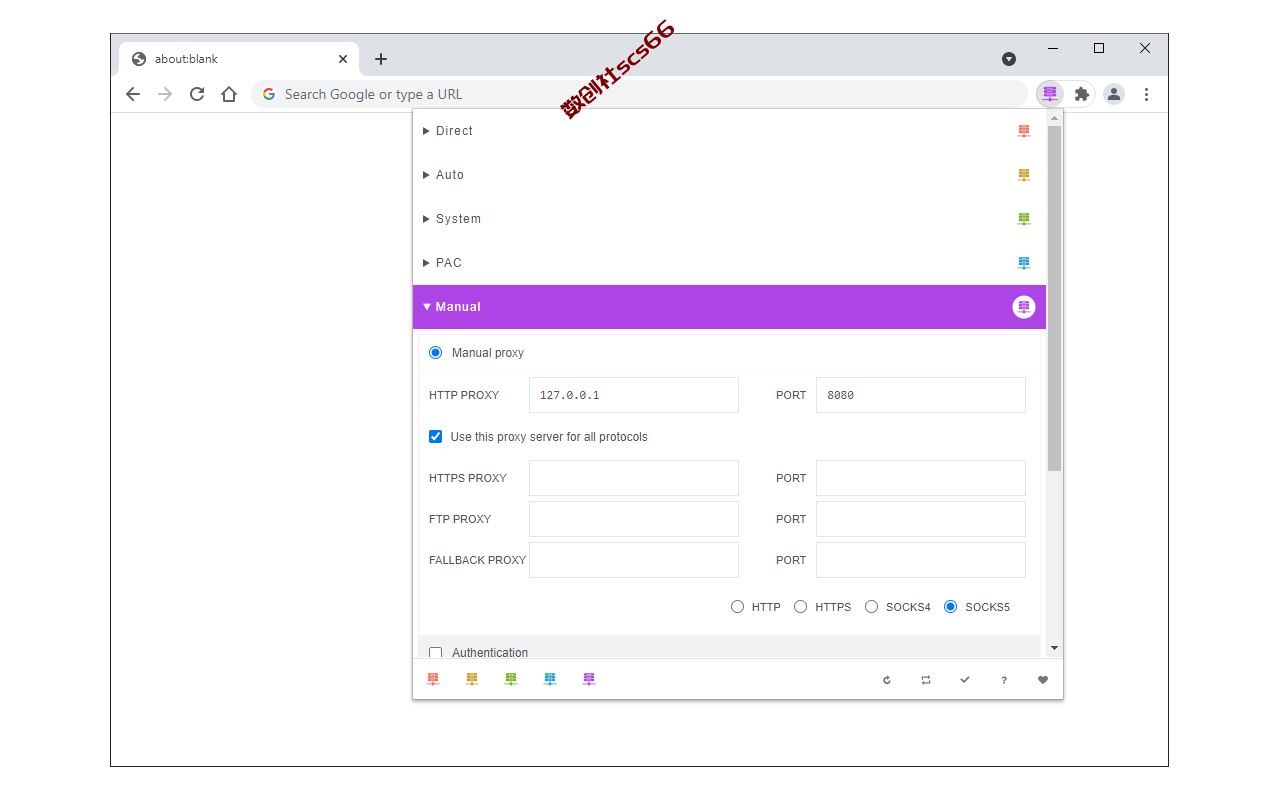Select the HTTPS protocol radio
The height and width of the screenshot is (800, 1280).
coord(801,607)
